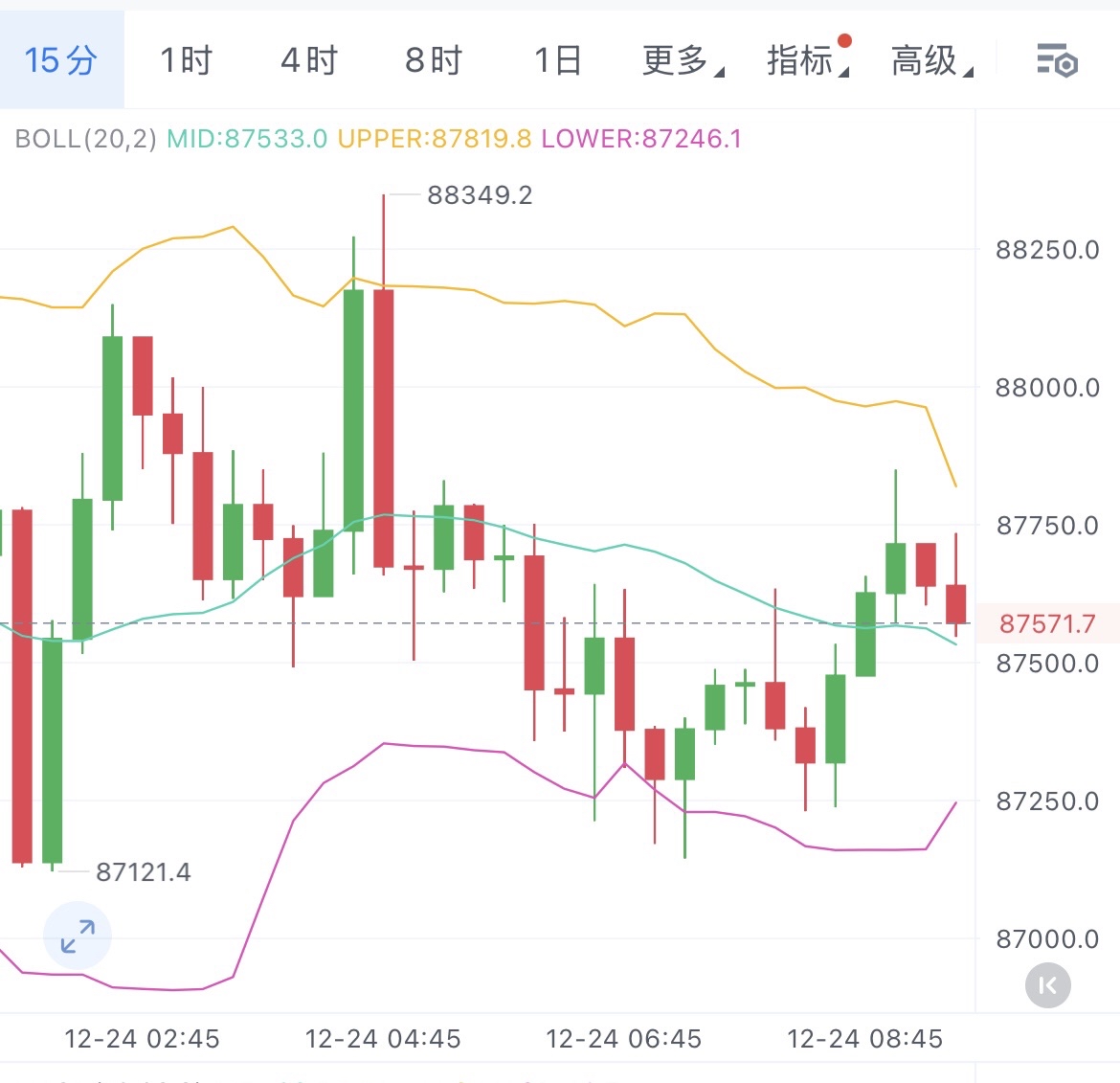This screenshot has width=1120, height=1083.
Task: Choose the 1日 daily timeframe
Action: [558, 60]
